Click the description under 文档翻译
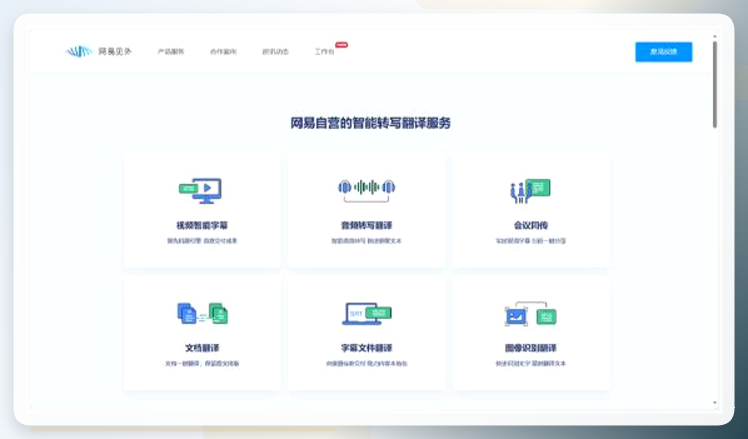748x439 pixels. click(x=202, y=364)
